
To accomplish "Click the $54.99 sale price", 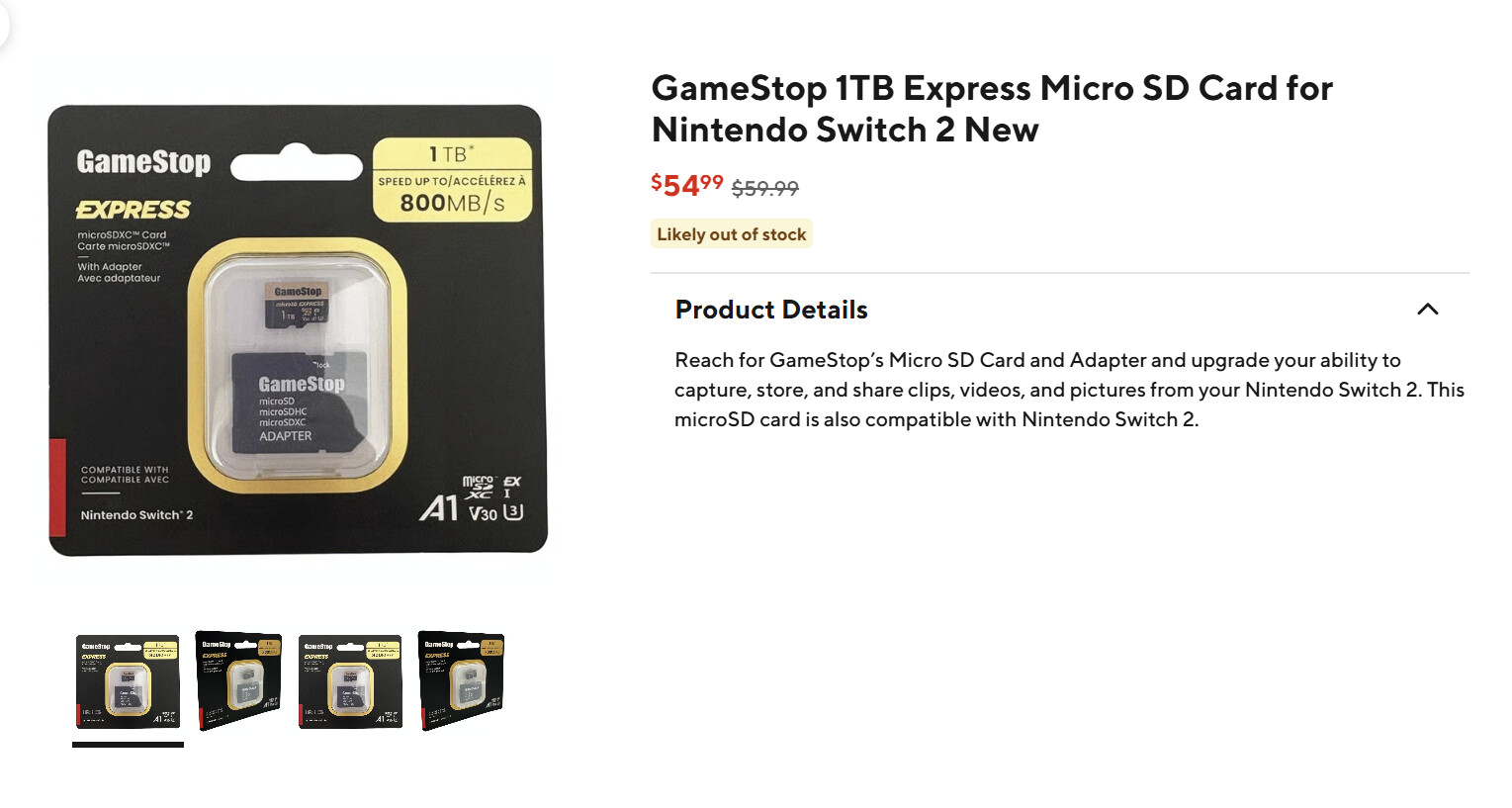I will (x=686, y=185).
